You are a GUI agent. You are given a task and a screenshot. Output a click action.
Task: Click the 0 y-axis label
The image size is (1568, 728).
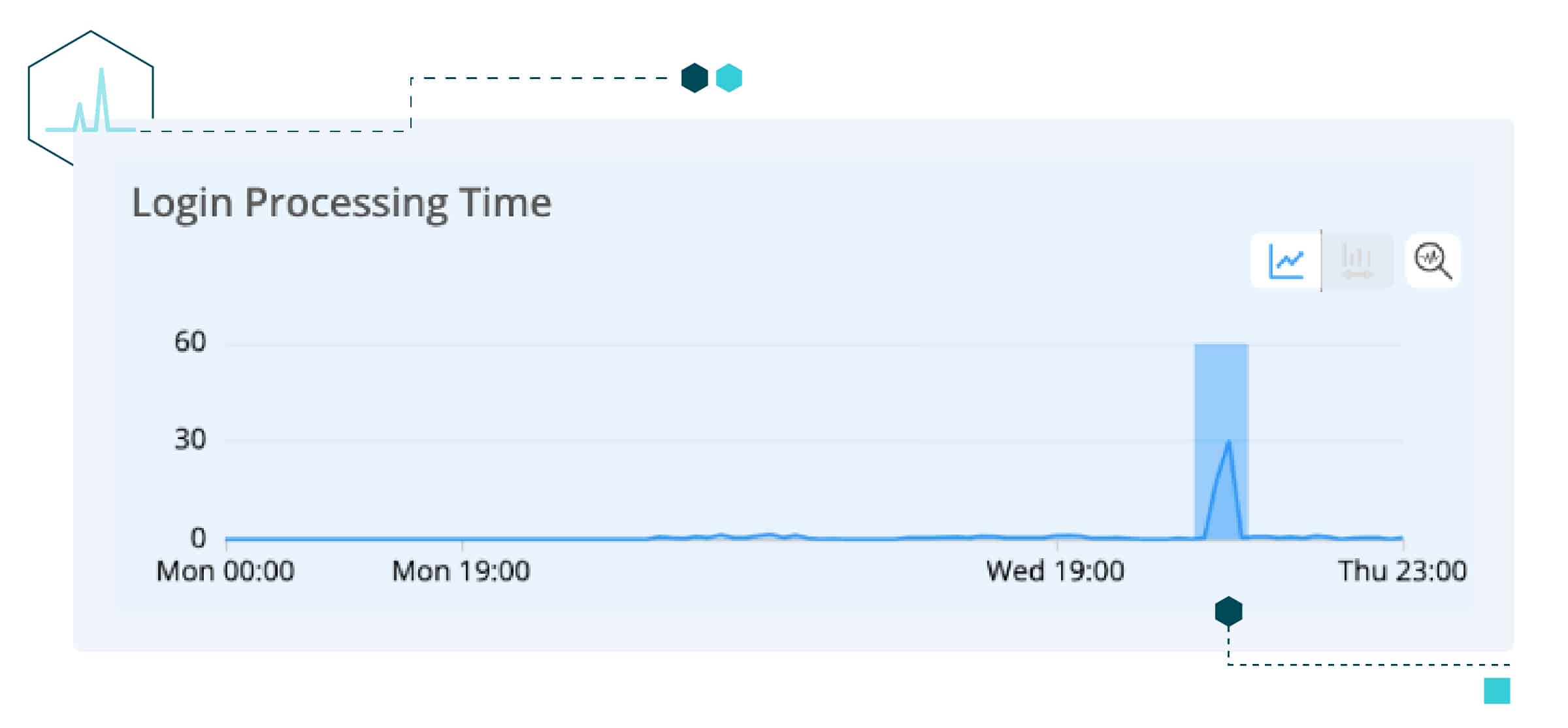point(198,538)
